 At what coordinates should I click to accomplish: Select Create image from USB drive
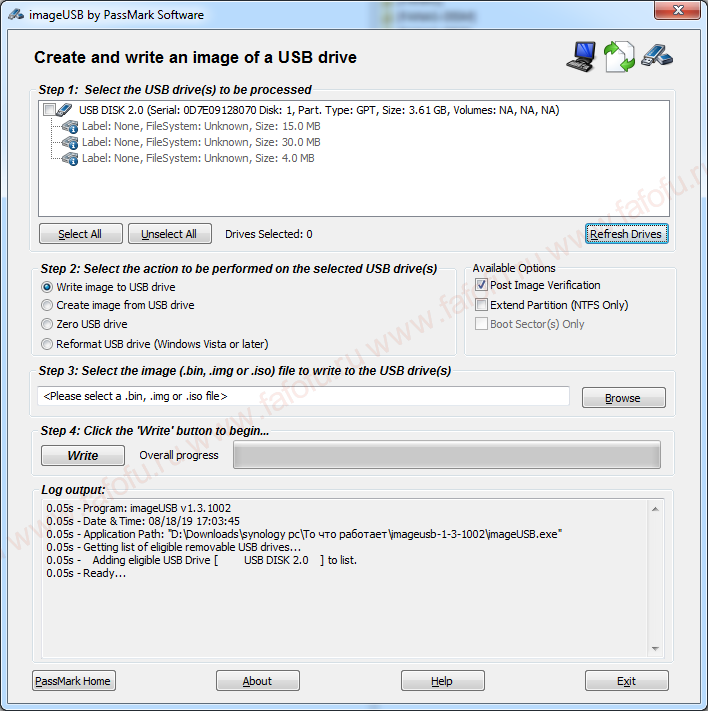(x=47, y=305)
